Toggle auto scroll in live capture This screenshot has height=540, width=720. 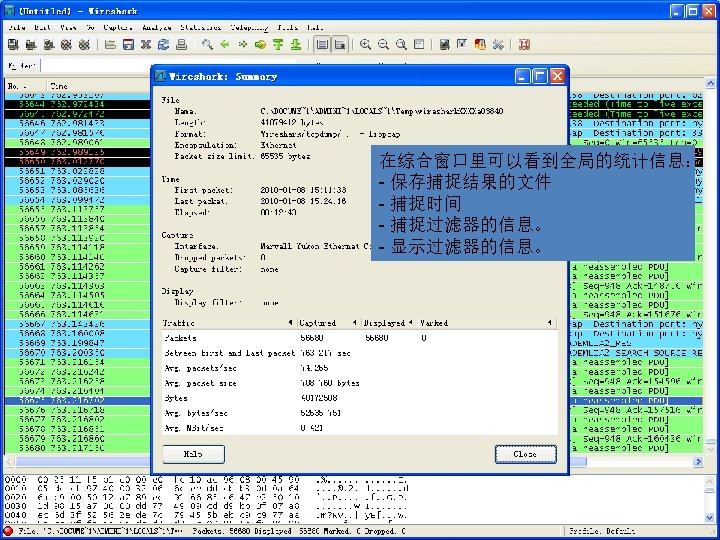point(340,44)
